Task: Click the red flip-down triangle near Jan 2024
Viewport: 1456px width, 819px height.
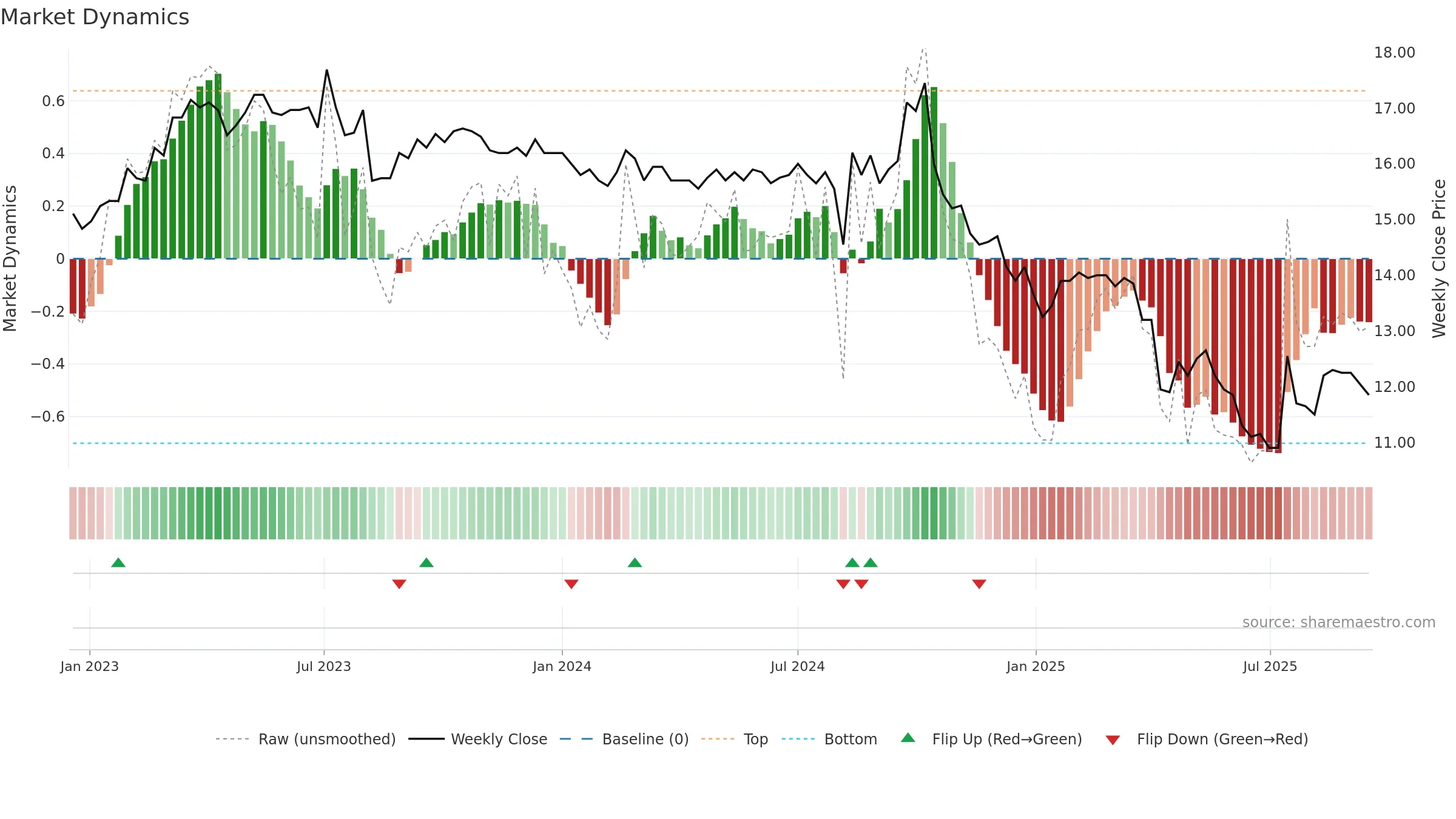Action: point(571,584)
